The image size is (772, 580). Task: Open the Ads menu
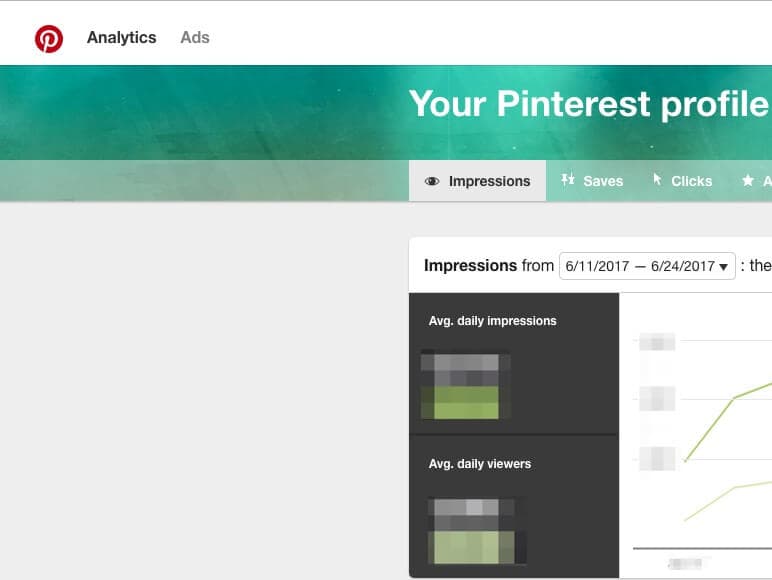[x=195, y=37]
